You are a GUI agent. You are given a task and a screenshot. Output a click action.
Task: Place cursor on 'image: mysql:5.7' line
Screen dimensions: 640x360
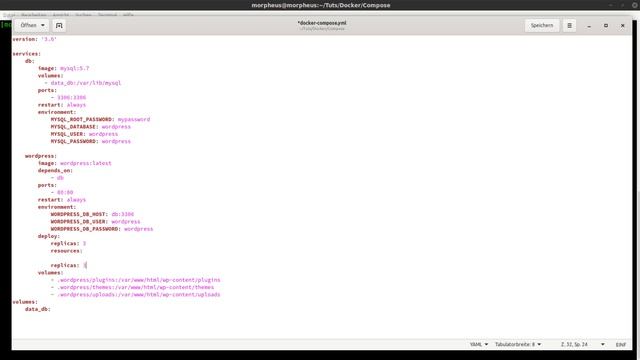[x=63, y=68]
